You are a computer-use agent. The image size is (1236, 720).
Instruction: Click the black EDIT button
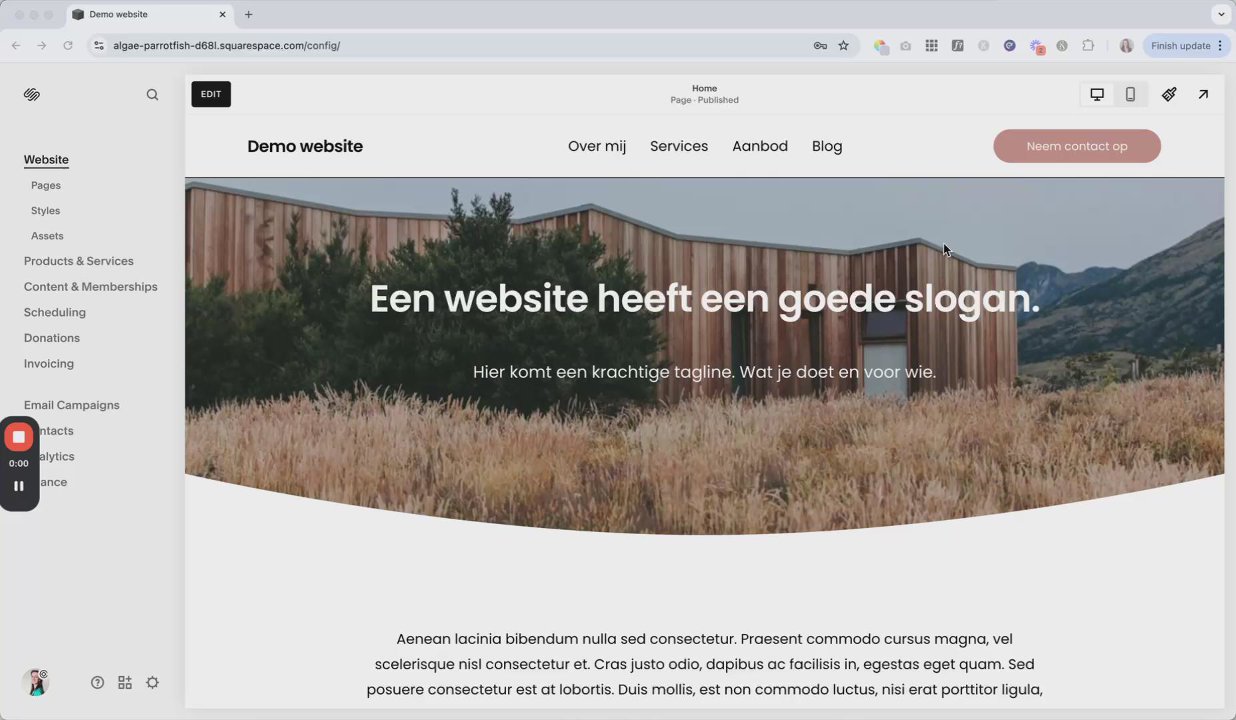[211, 94]
